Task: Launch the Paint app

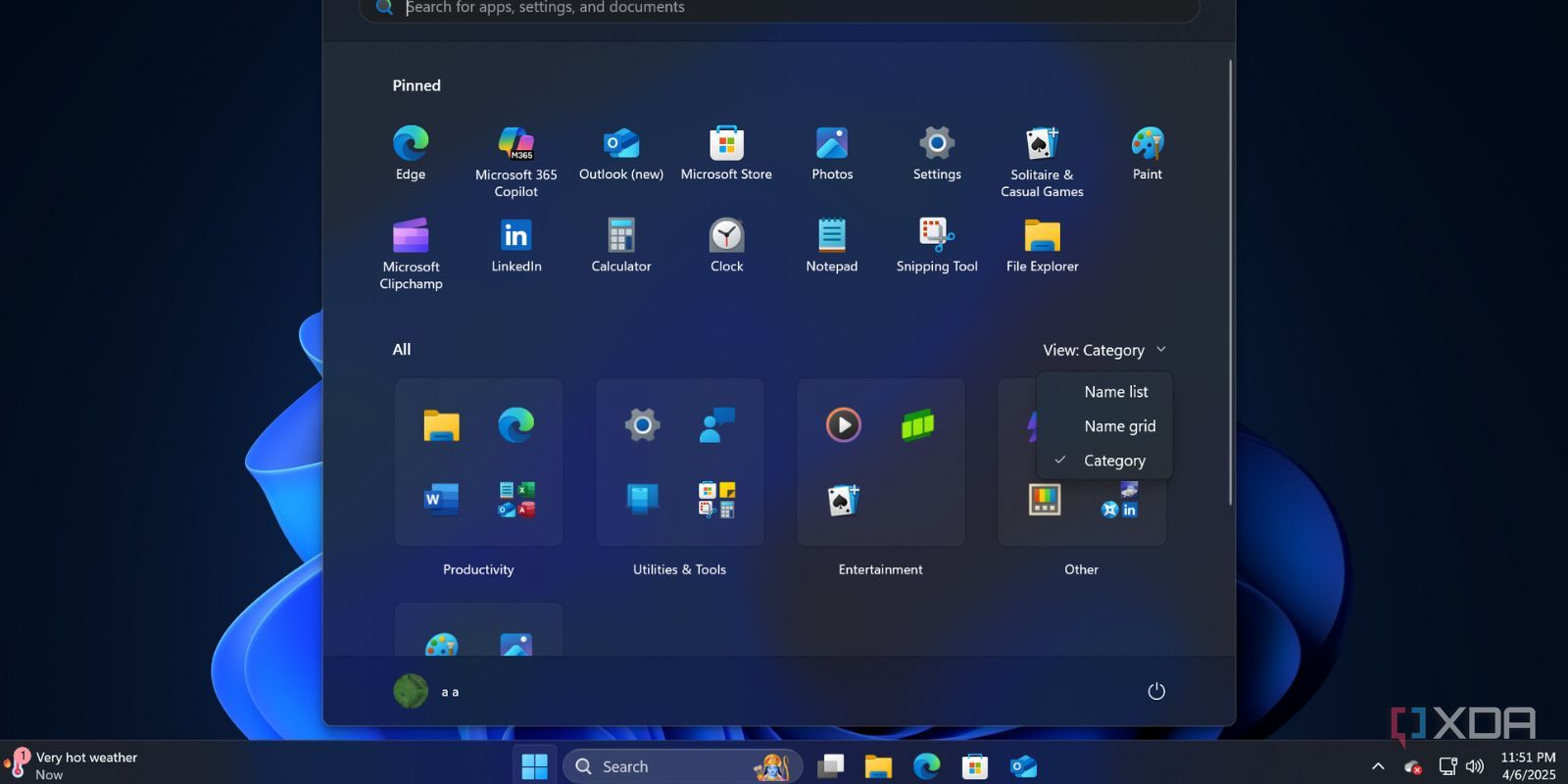Action: pos(1148,154)
